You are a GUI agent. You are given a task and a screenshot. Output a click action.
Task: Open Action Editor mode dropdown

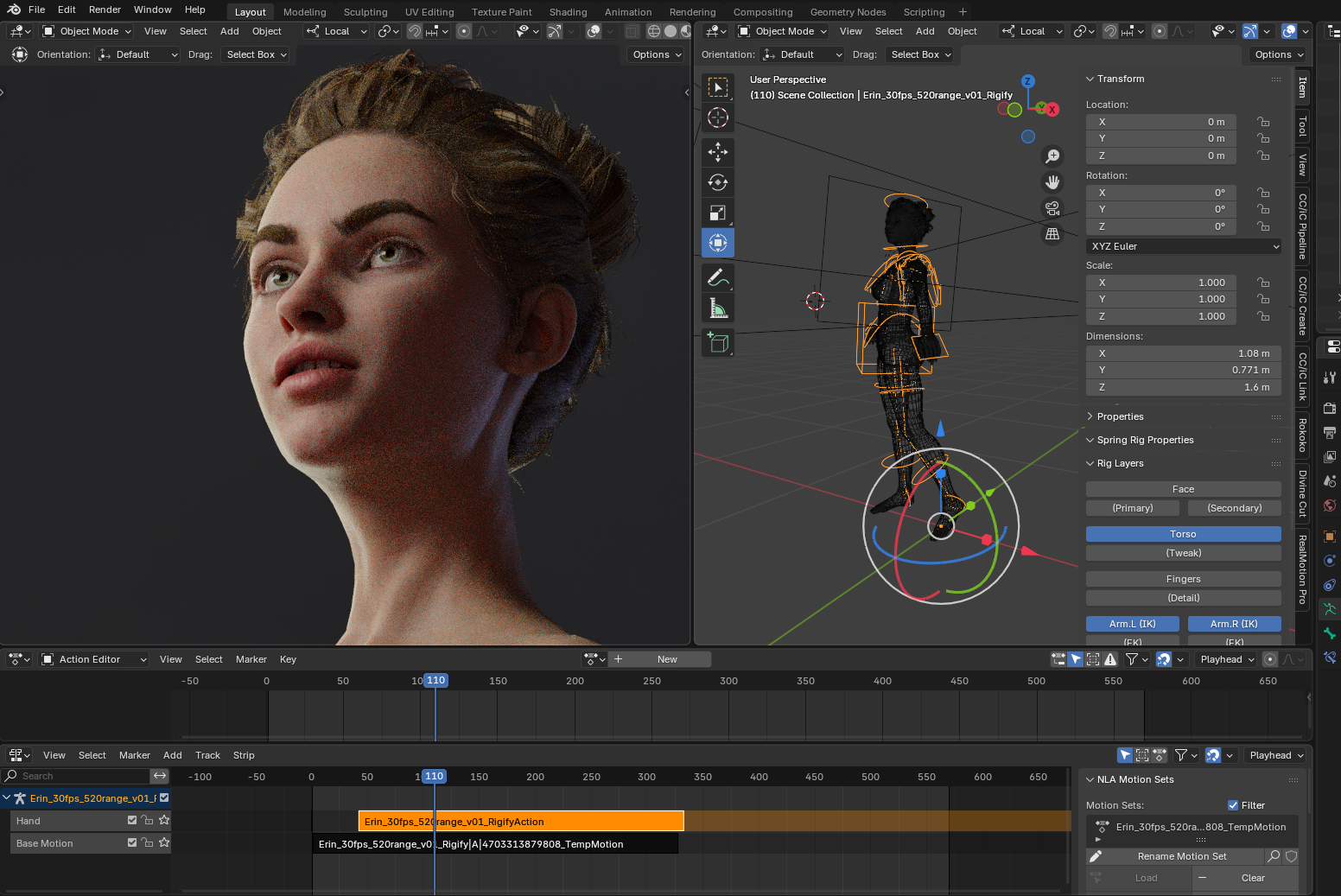tap(95, 659)
